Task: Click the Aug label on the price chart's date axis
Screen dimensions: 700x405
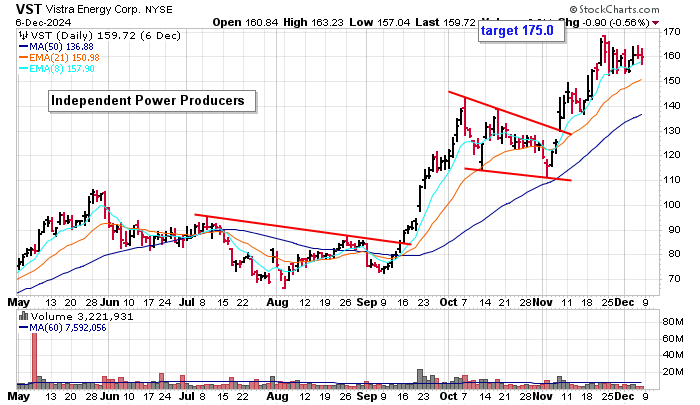Action: (277, 303)
